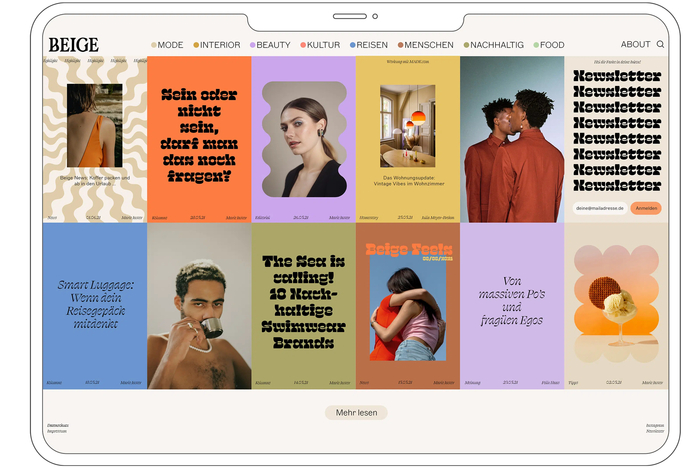Open the NACHHALTIG category
This screenshot has height=467, width=700.
[496, 45]
